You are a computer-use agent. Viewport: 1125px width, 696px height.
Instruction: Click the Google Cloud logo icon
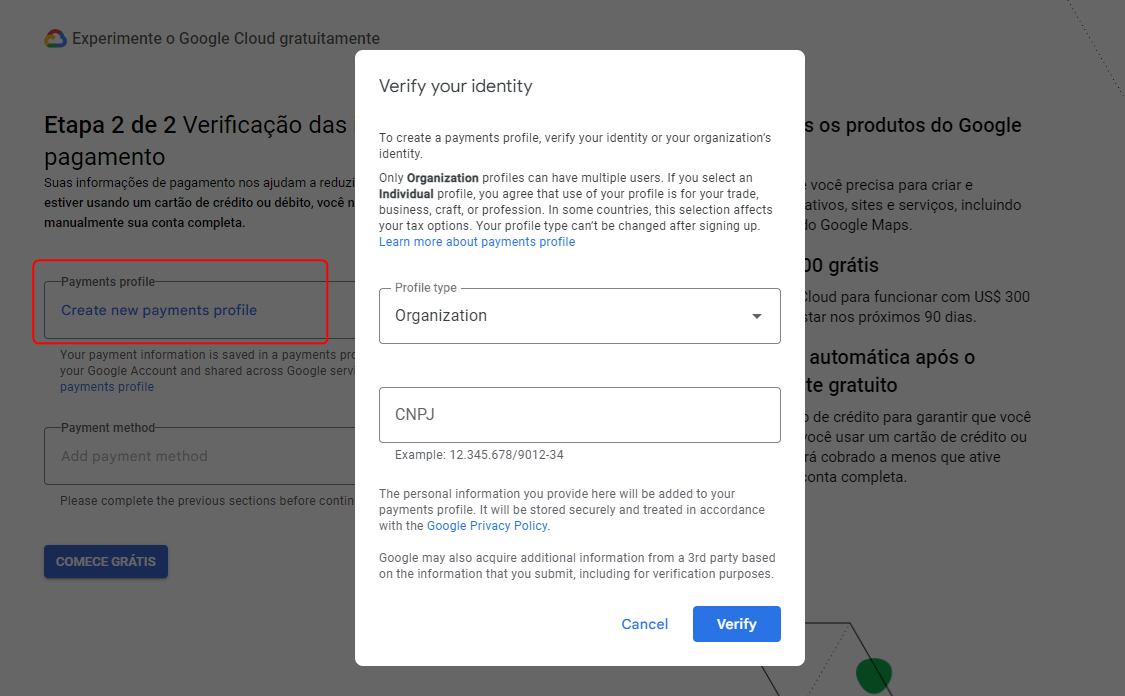(x=55, y=39)
